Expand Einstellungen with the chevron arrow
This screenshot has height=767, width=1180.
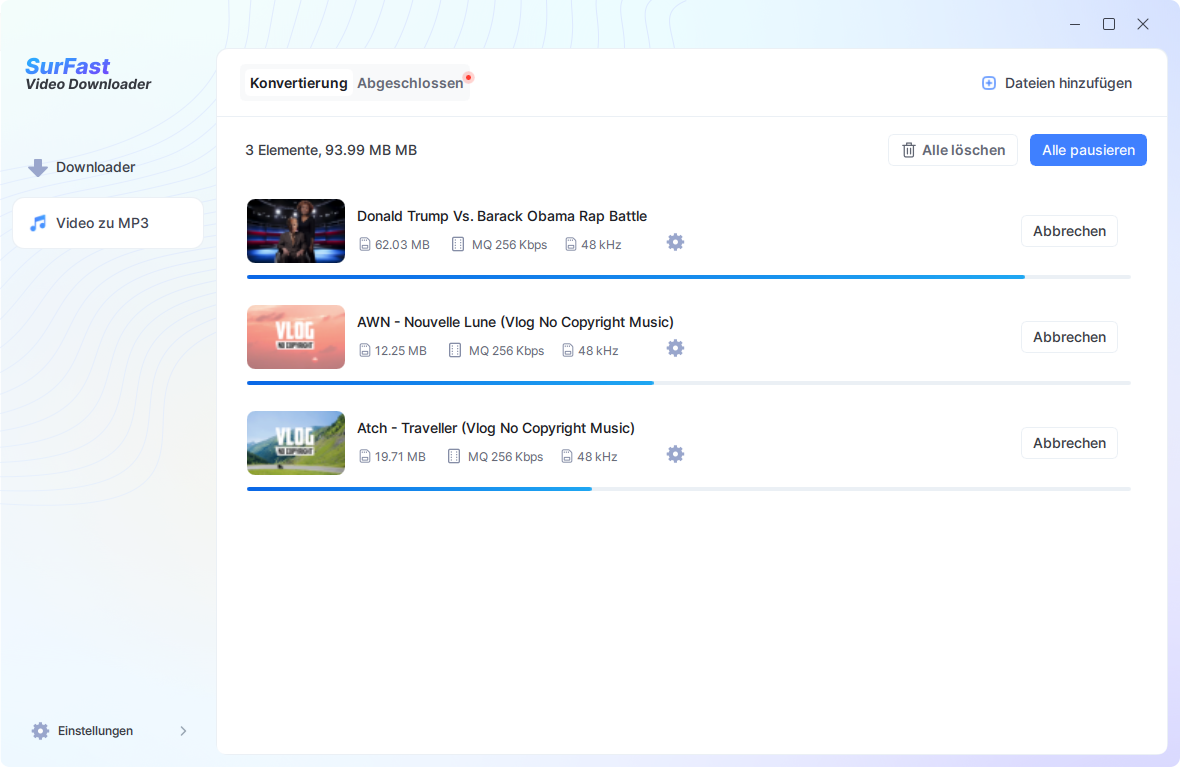[x=183, y=731]
